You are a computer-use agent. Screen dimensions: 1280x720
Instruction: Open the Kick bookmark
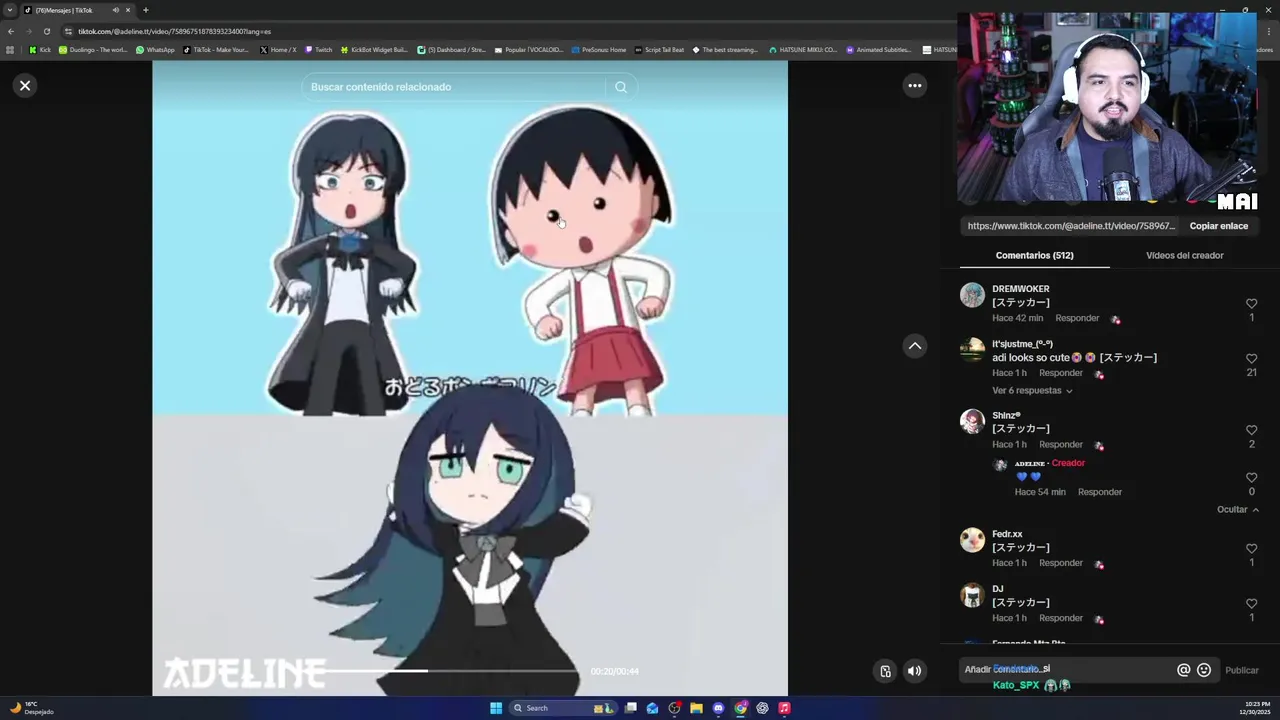click(40, 50)
